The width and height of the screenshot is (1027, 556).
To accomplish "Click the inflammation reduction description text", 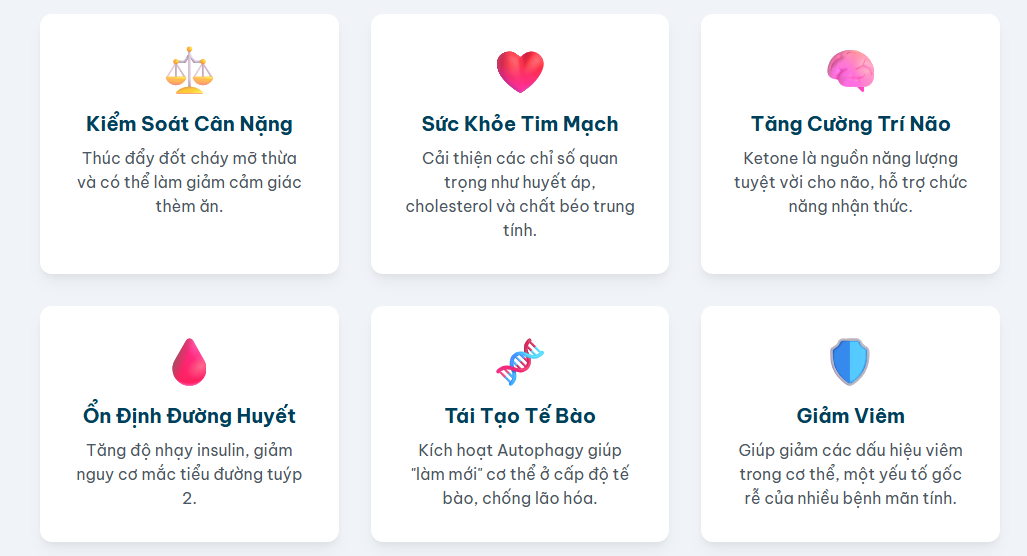I will pos(850,474).
